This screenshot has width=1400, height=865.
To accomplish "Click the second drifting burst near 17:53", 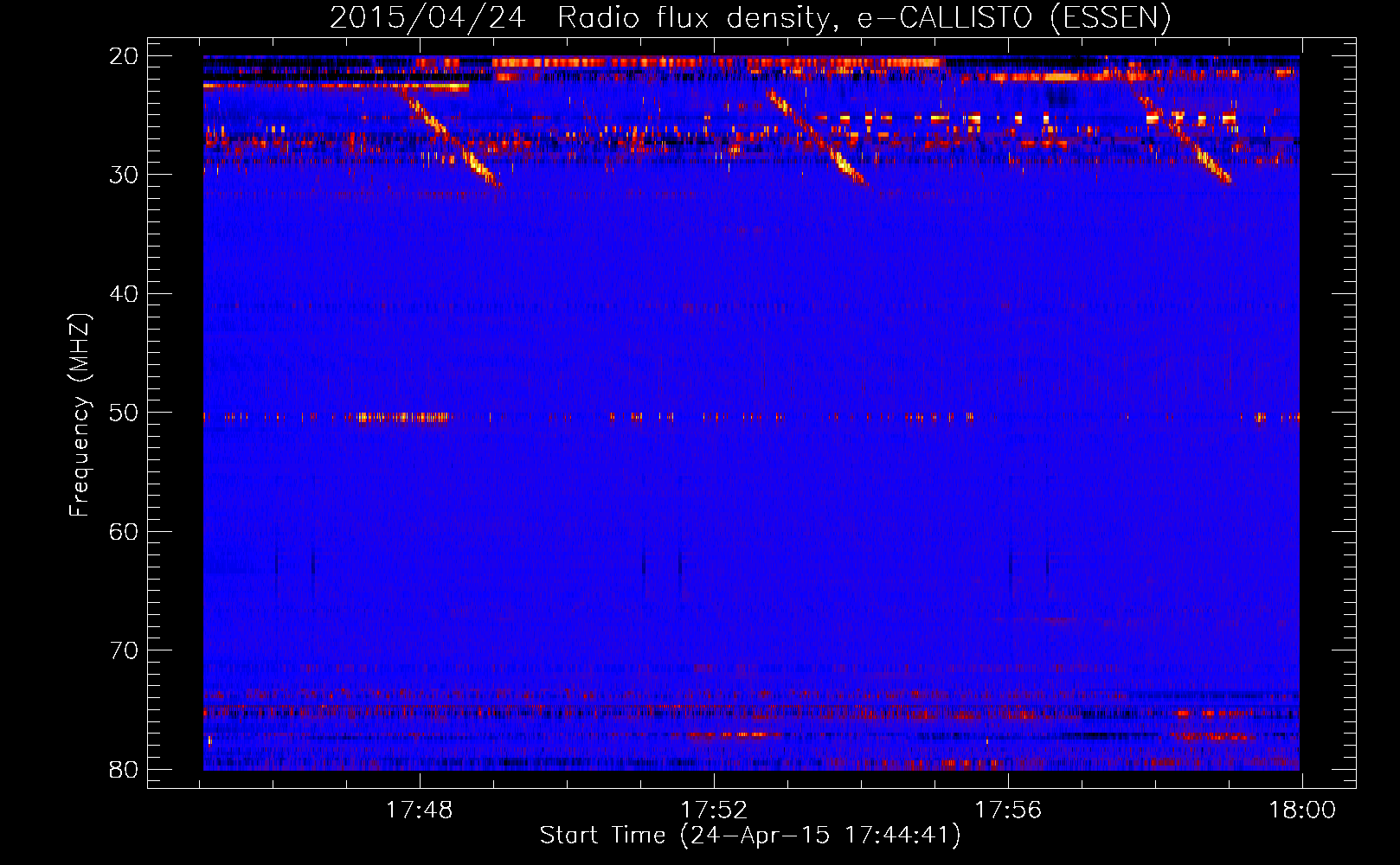I will pyautogui.click(x=817, y=138).
